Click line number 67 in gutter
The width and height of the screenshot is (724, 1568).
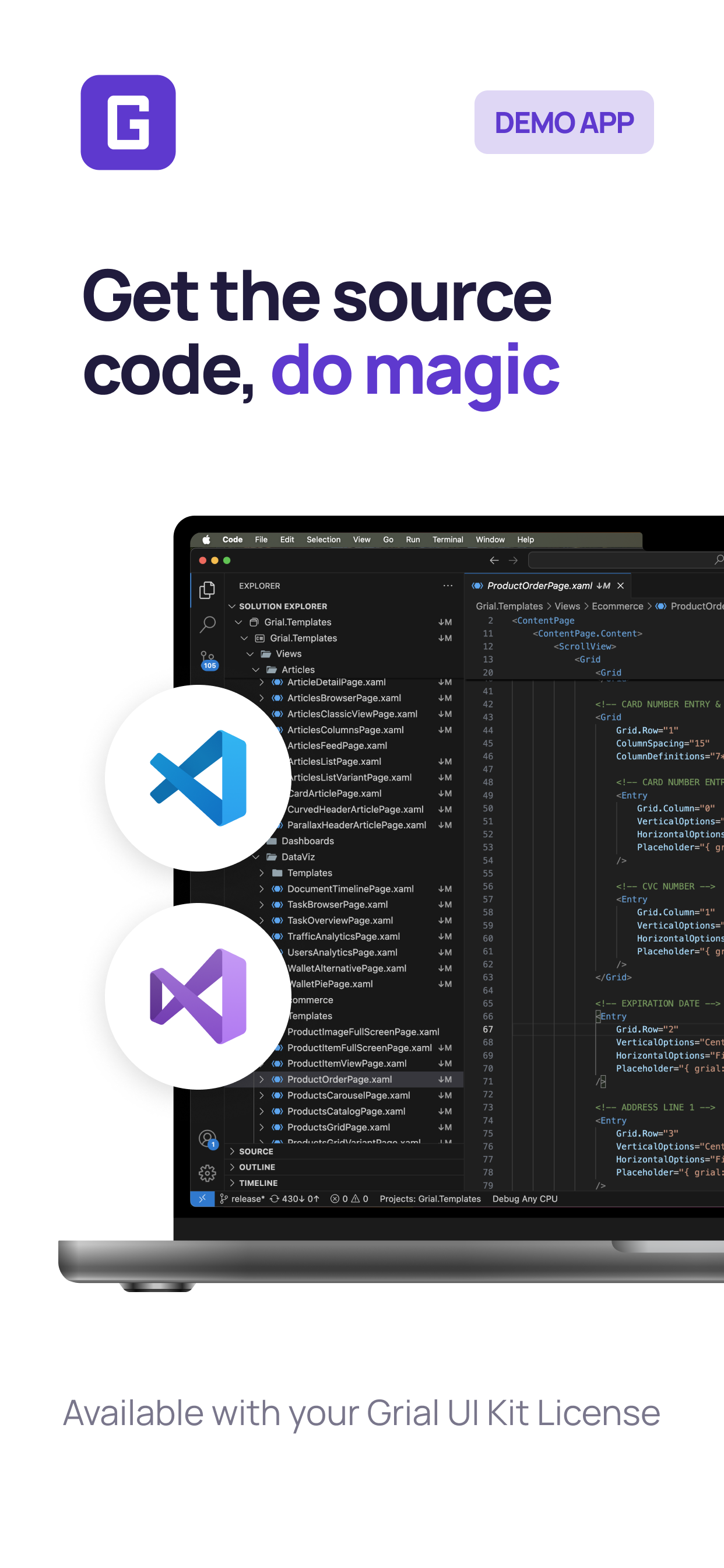(x=488, y=1030)
